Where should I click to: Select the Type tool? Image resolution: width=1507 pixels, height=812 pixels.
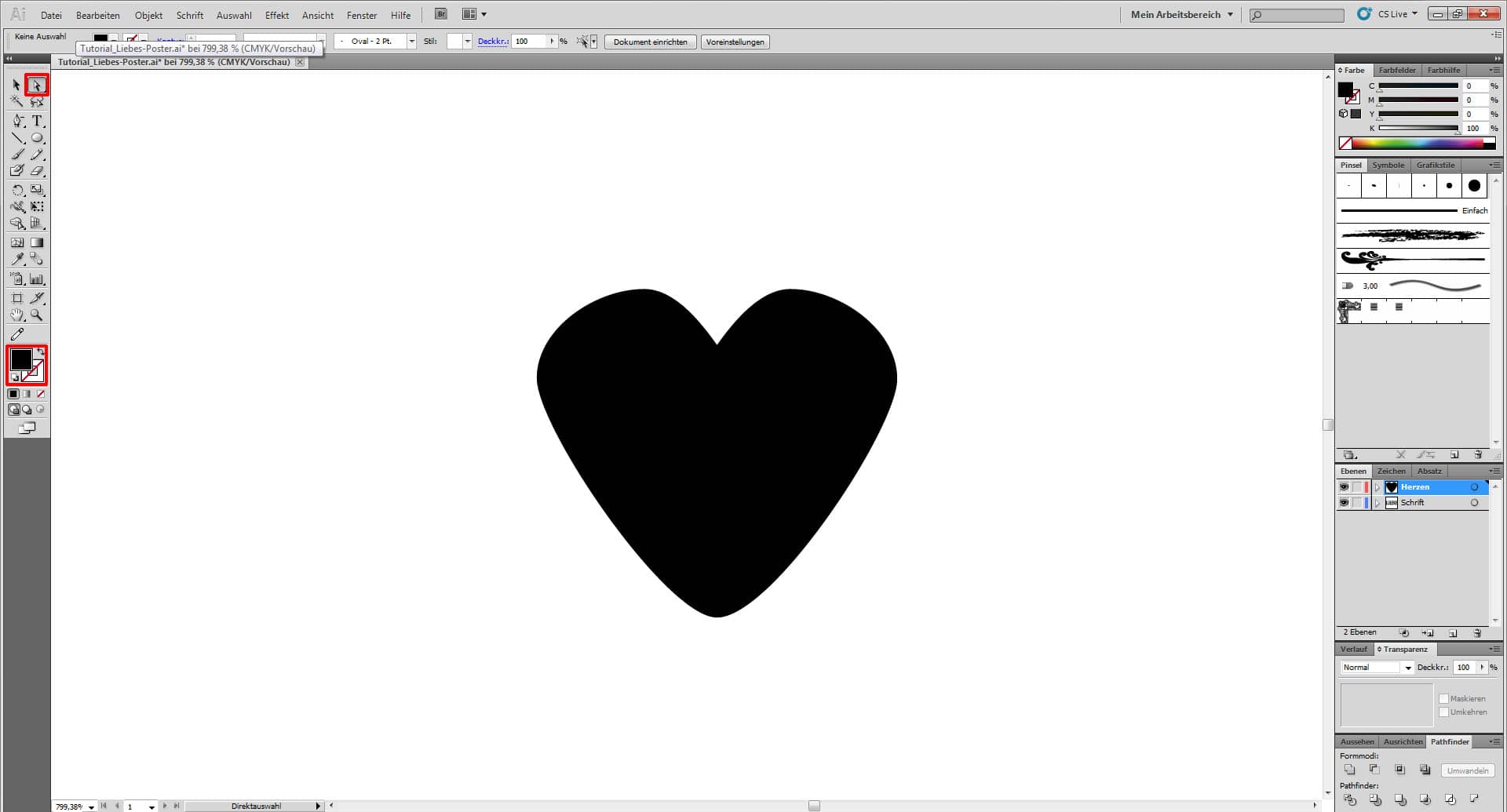pyautogui.click(x=36, y=121)
